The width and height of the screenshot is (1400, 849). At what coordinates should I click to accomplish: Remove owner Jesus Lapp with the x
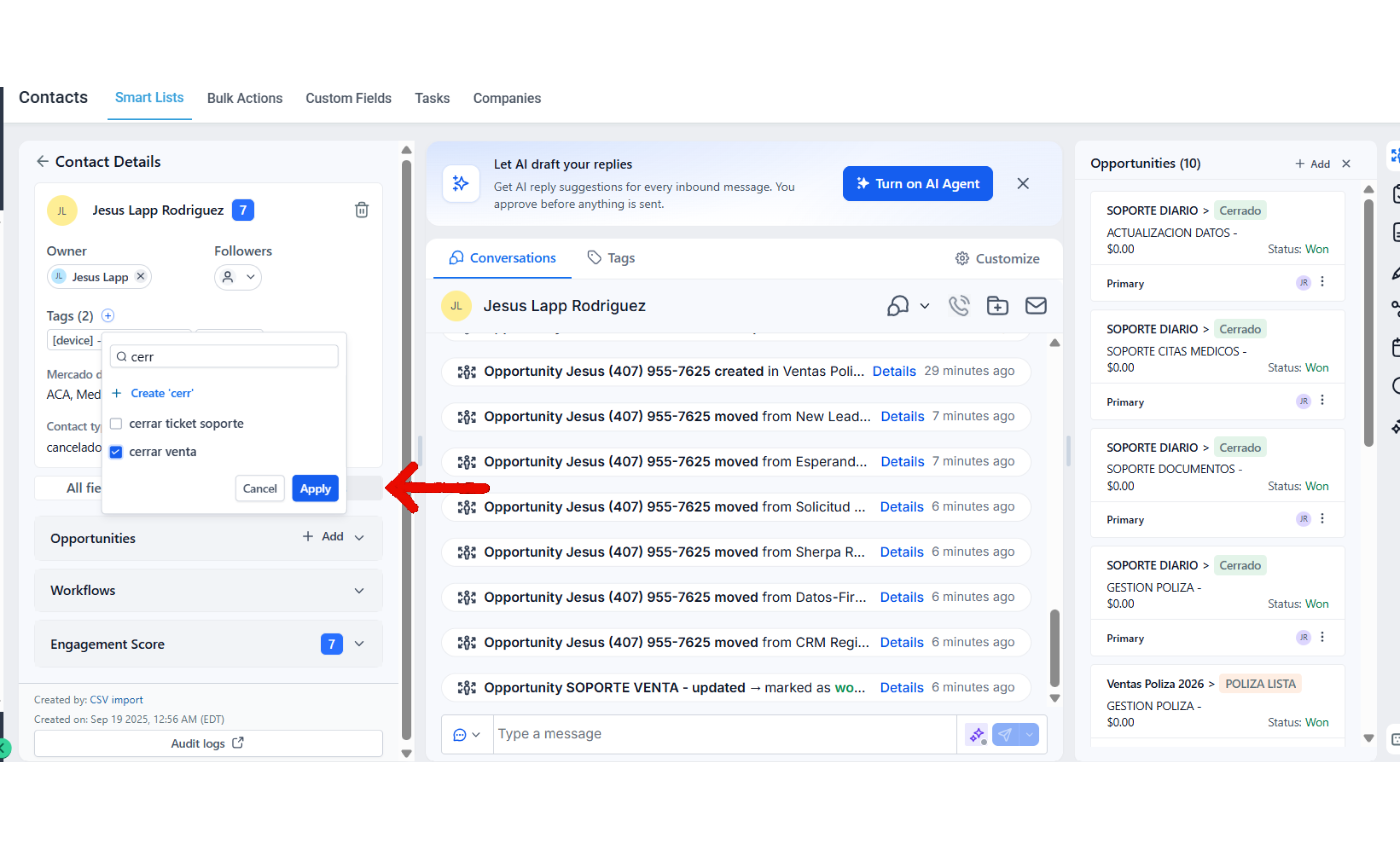(x=141, y=277)
